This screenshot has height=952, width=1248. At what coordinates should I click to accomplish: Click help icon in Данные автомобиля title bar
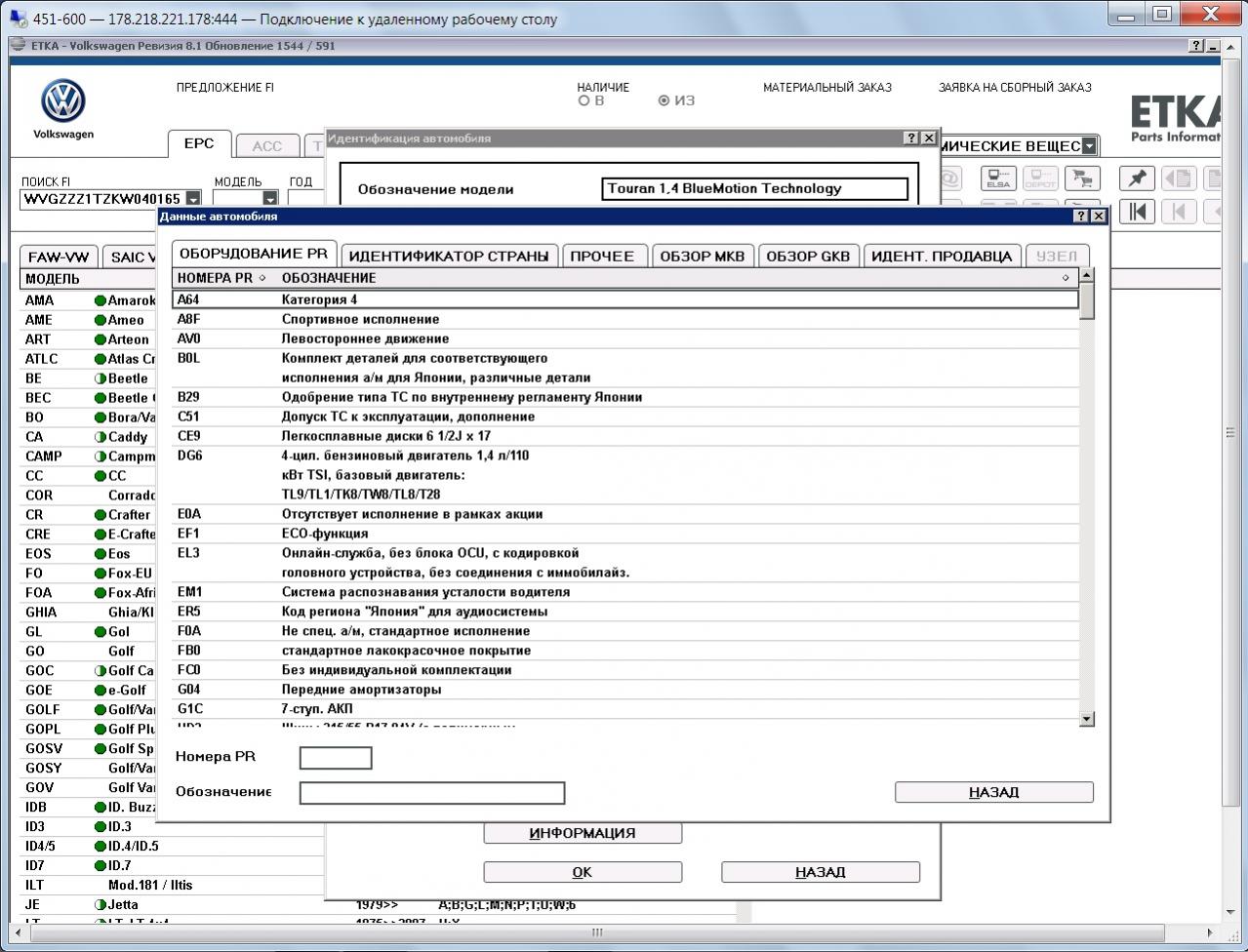click(1081, 216)
